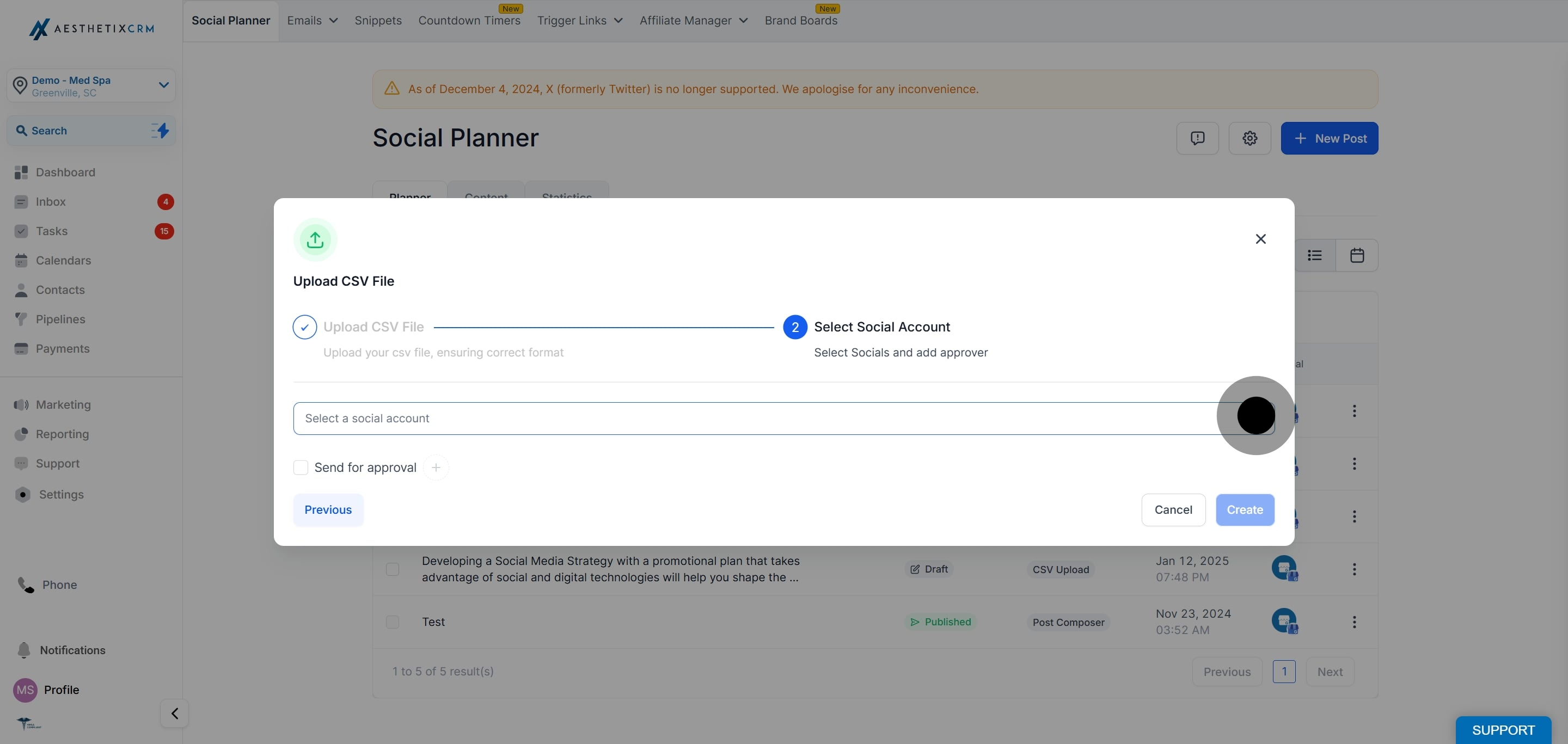Image resolution: width=1568 pixels, height=744 pixels.
Task: Open the Social Planner settings gear
Action: pos(1249,138)
